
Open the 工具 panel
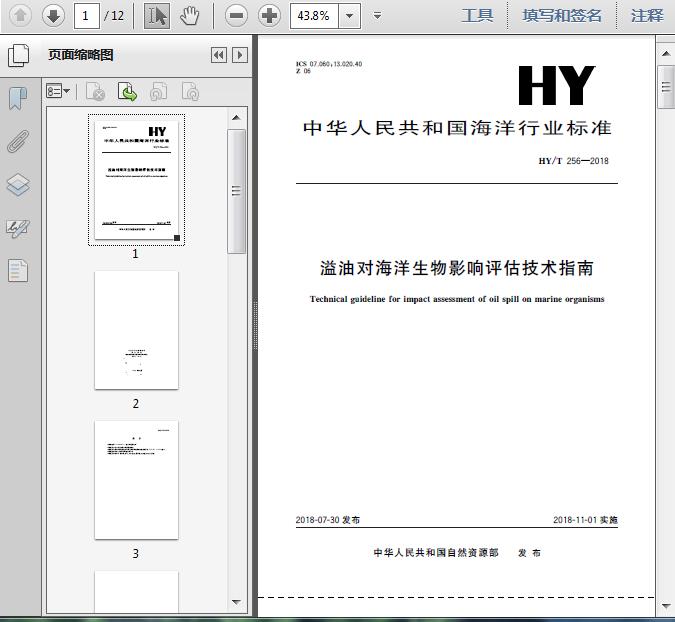(x=477, y=15)
